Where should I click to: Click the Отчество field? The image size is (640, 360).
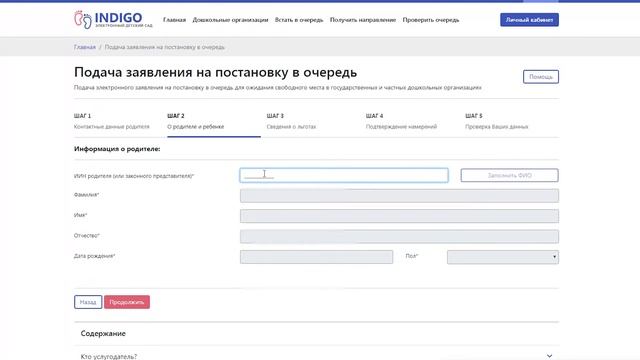pos(399,236)
